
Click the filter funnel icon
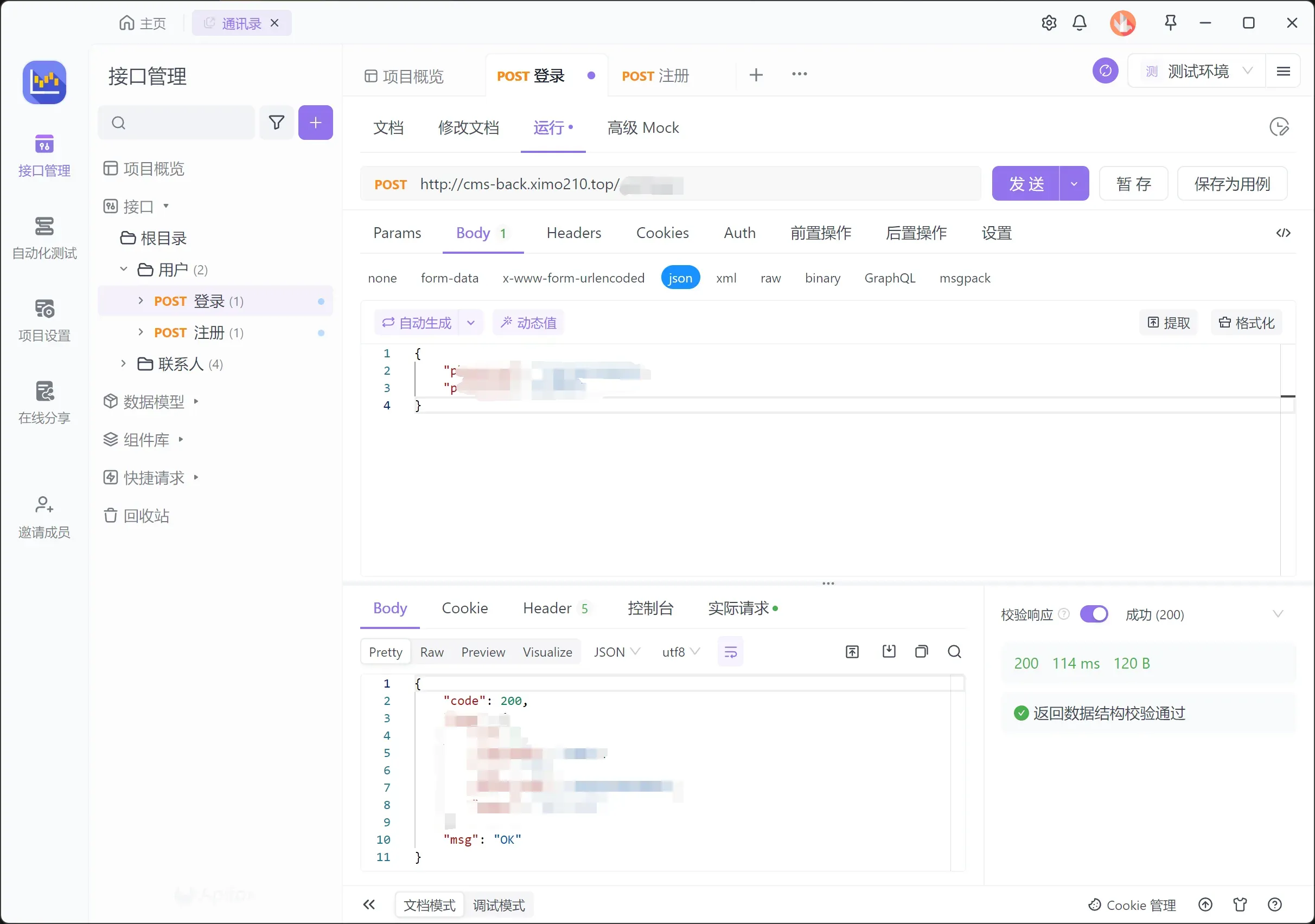pos(277,123)
